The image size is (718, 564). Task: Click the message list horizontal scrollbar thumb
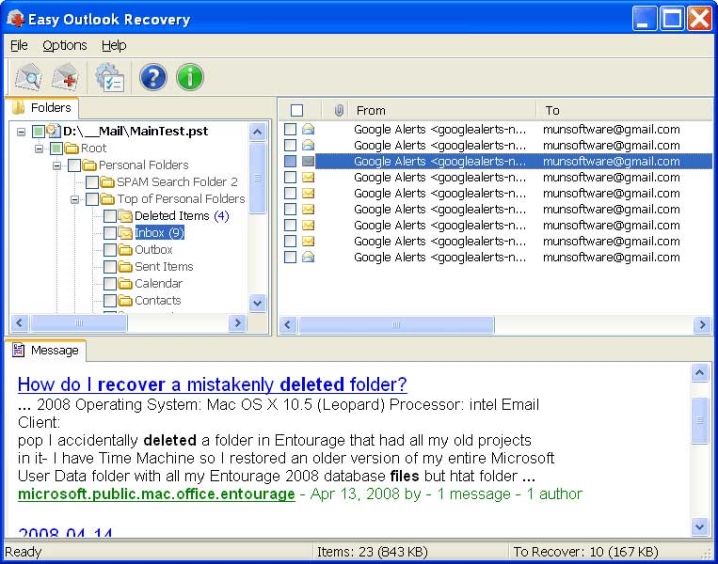point(395,325)
